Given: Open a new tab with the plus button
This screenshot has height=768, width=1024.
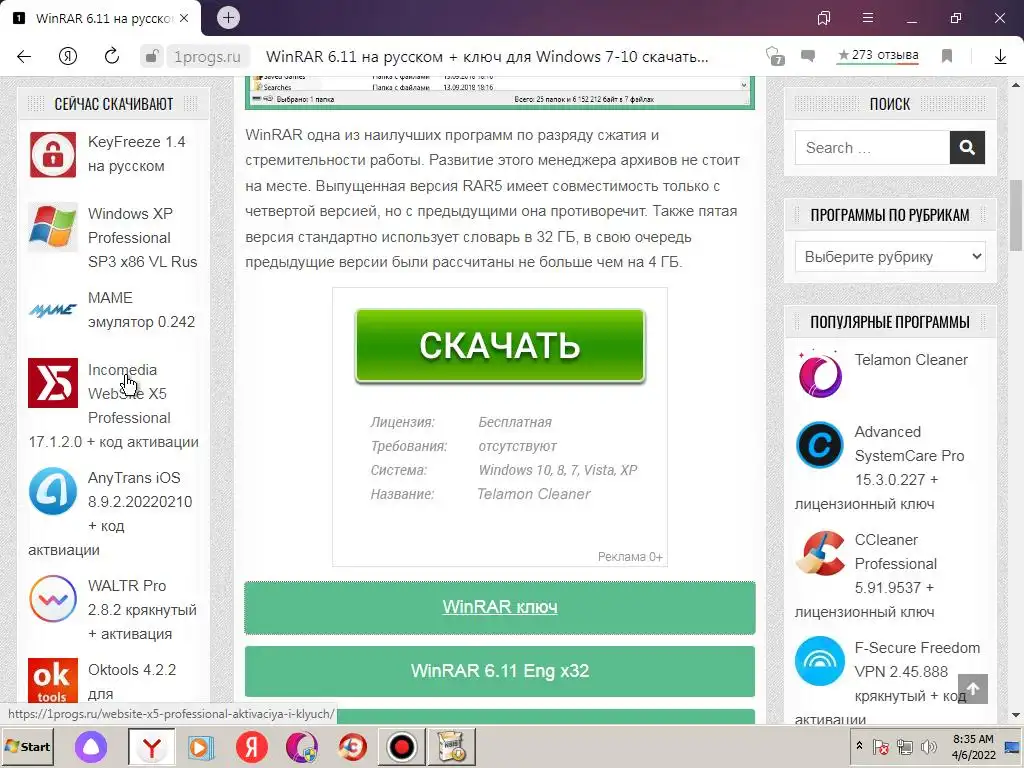Looking at the screenshot, I should pyautogui.click(x=228, y=18).
